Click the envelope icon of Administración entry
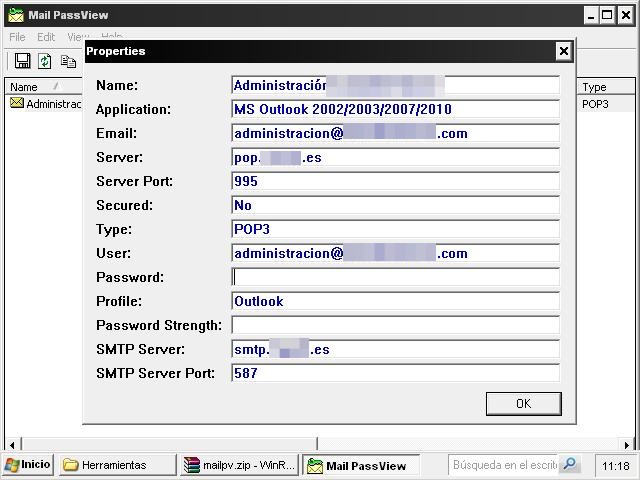640x480 pixels. click(17, 103)
